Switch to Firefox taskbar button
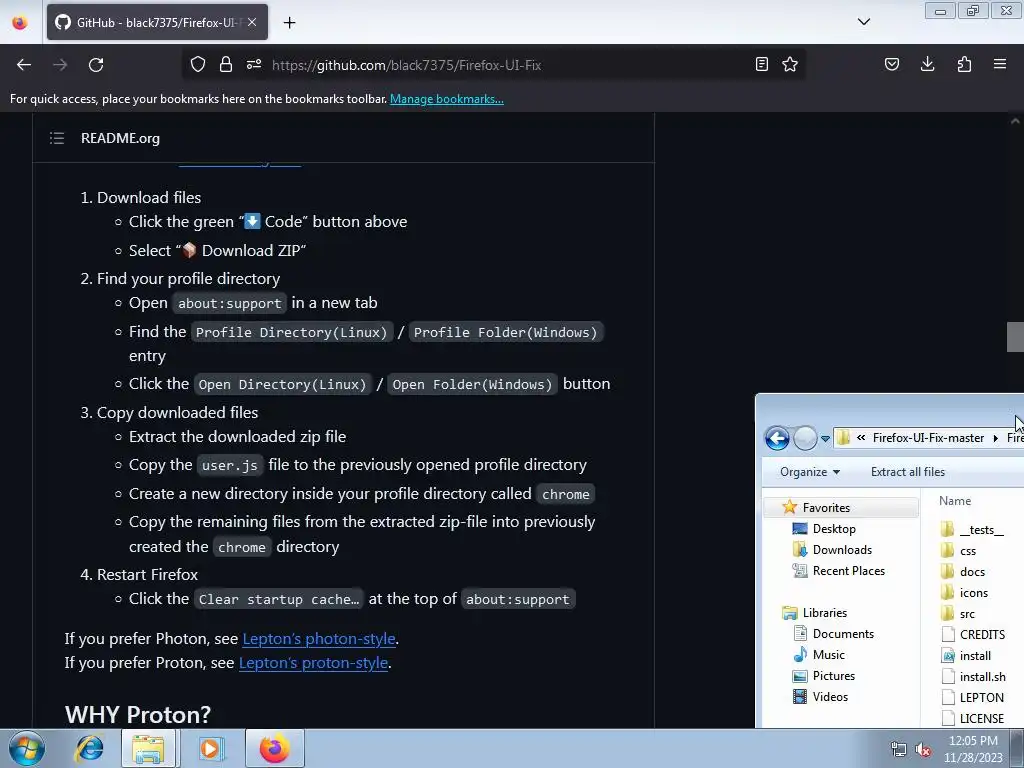1024x768 pixels. 274,748
